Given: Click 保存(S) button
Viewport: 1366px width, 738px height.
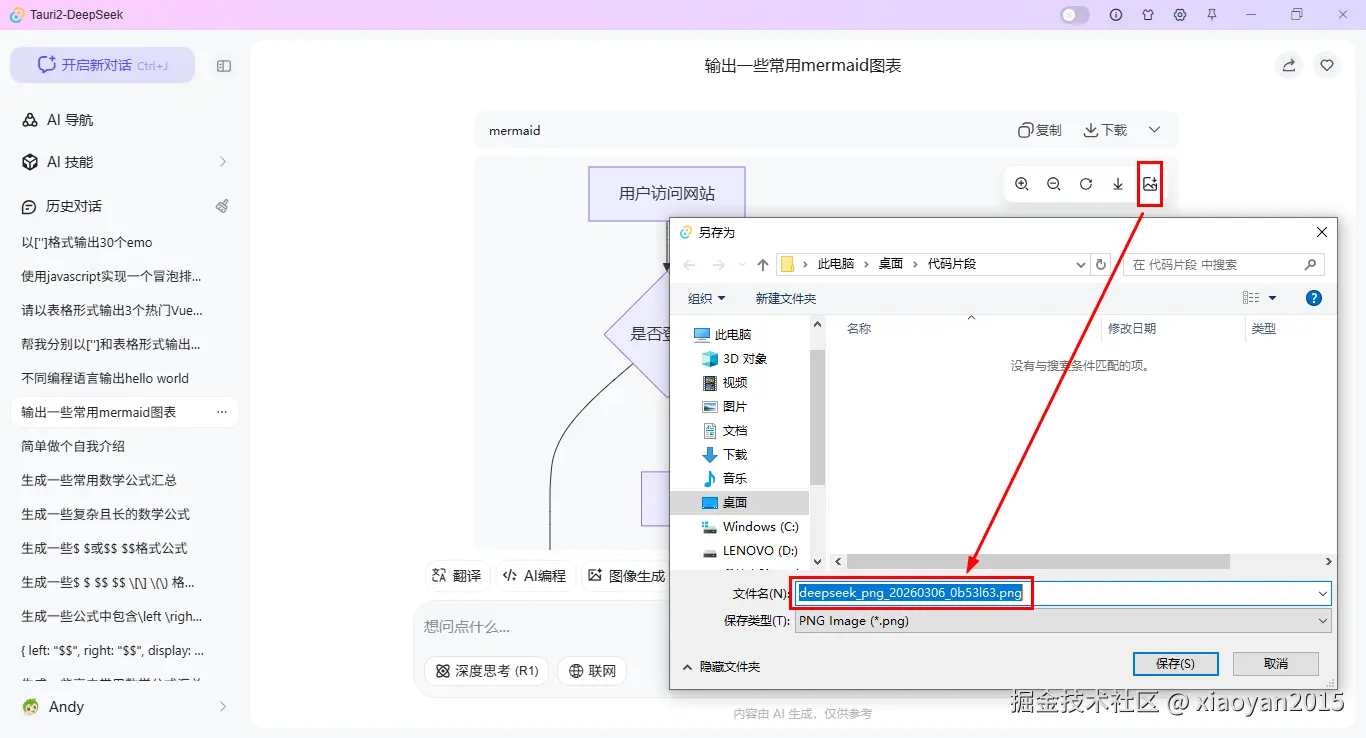Looking at the screenshot, I should (1175, 663).
